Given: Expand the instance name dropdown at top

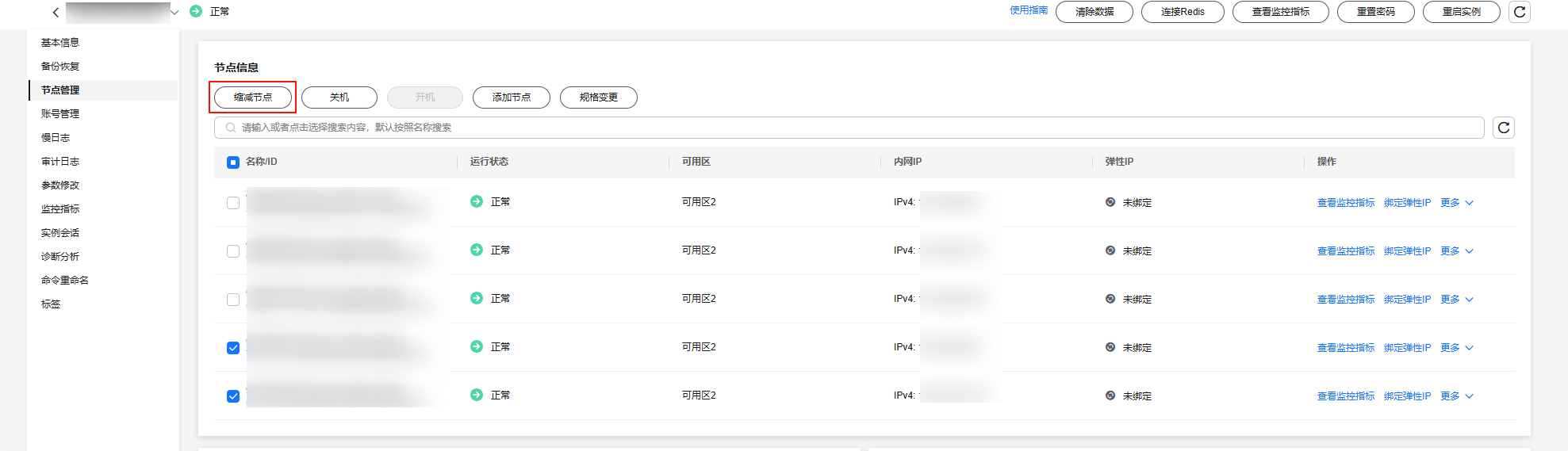Looking at the screenshot, I should 174,12.
